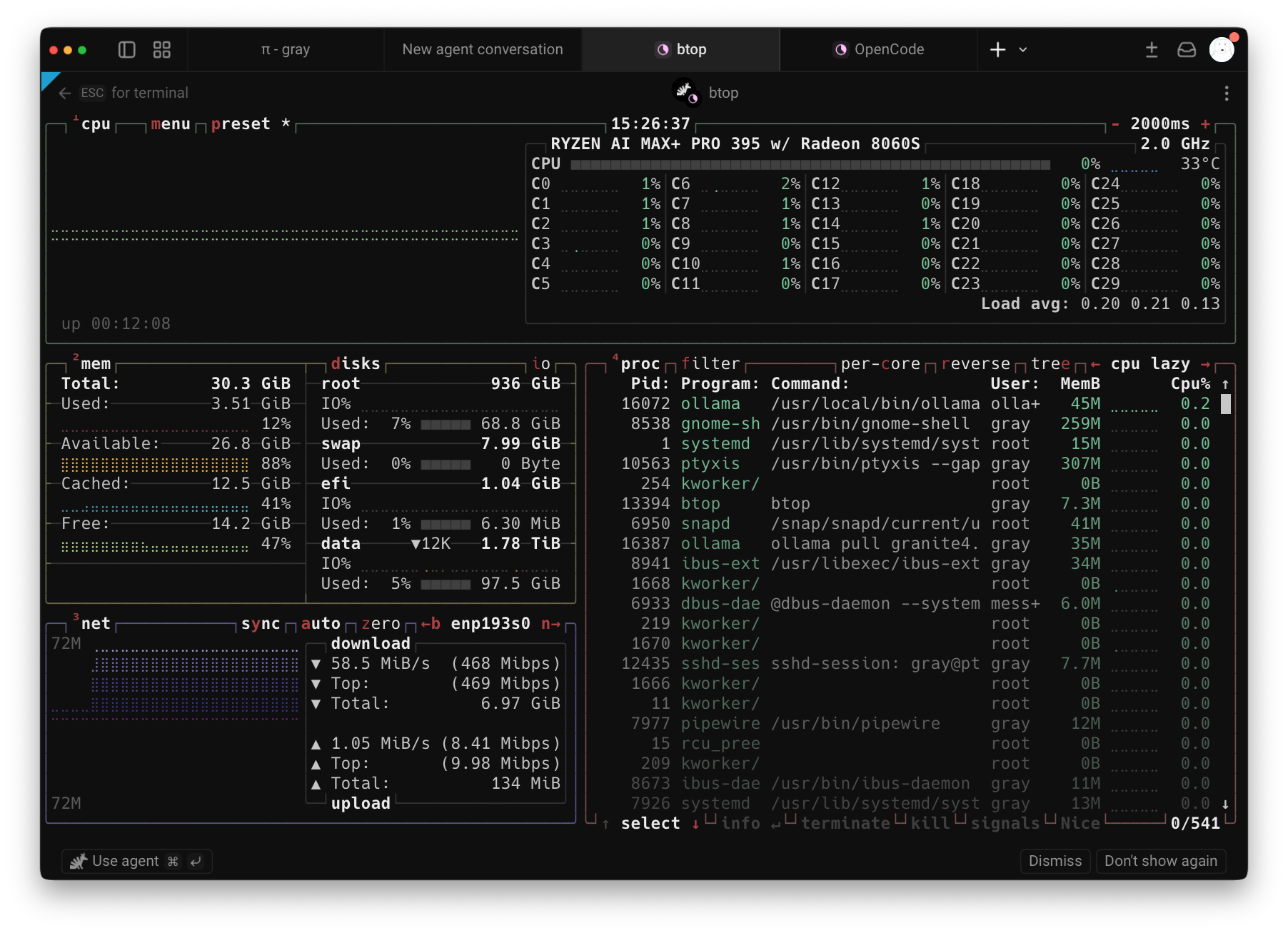Increase update interval with plus sign
1288x933 pixels.
(1205, 123)
